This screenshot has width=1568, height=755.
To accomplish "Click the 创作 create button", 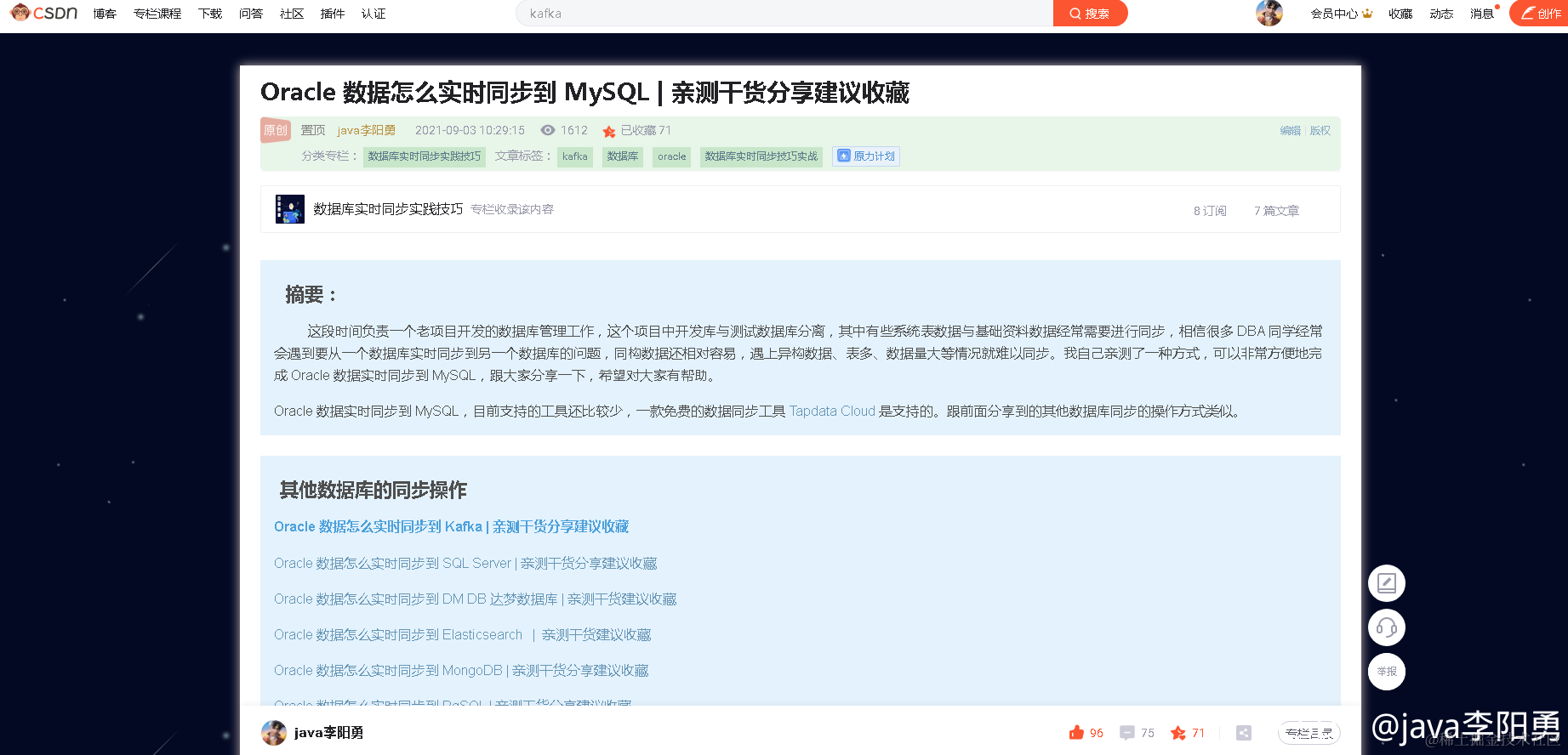I will tap(1540, 14).
